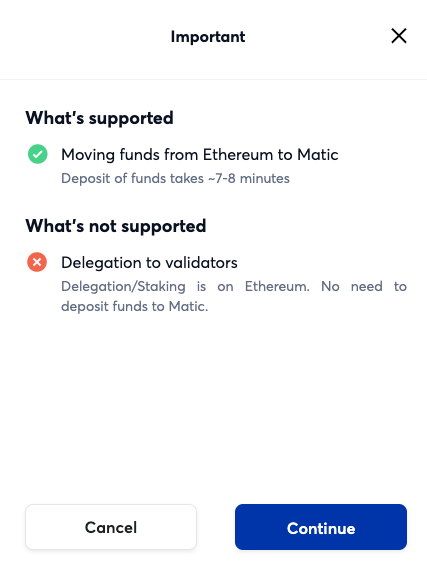Click the word Delegation/Staking in the note
The image size is (427, 573).
pyautogui.click(x=123, y=287)
